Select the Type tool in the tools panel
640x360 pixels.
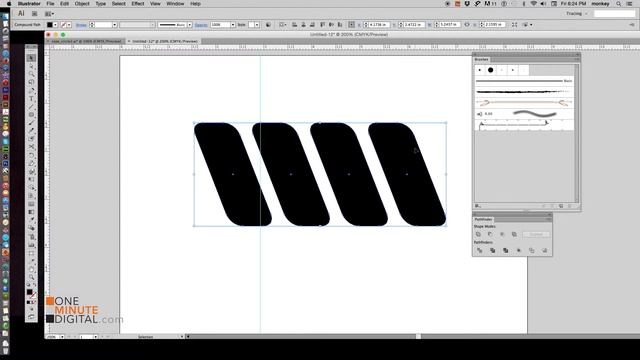tap(31, 99)
